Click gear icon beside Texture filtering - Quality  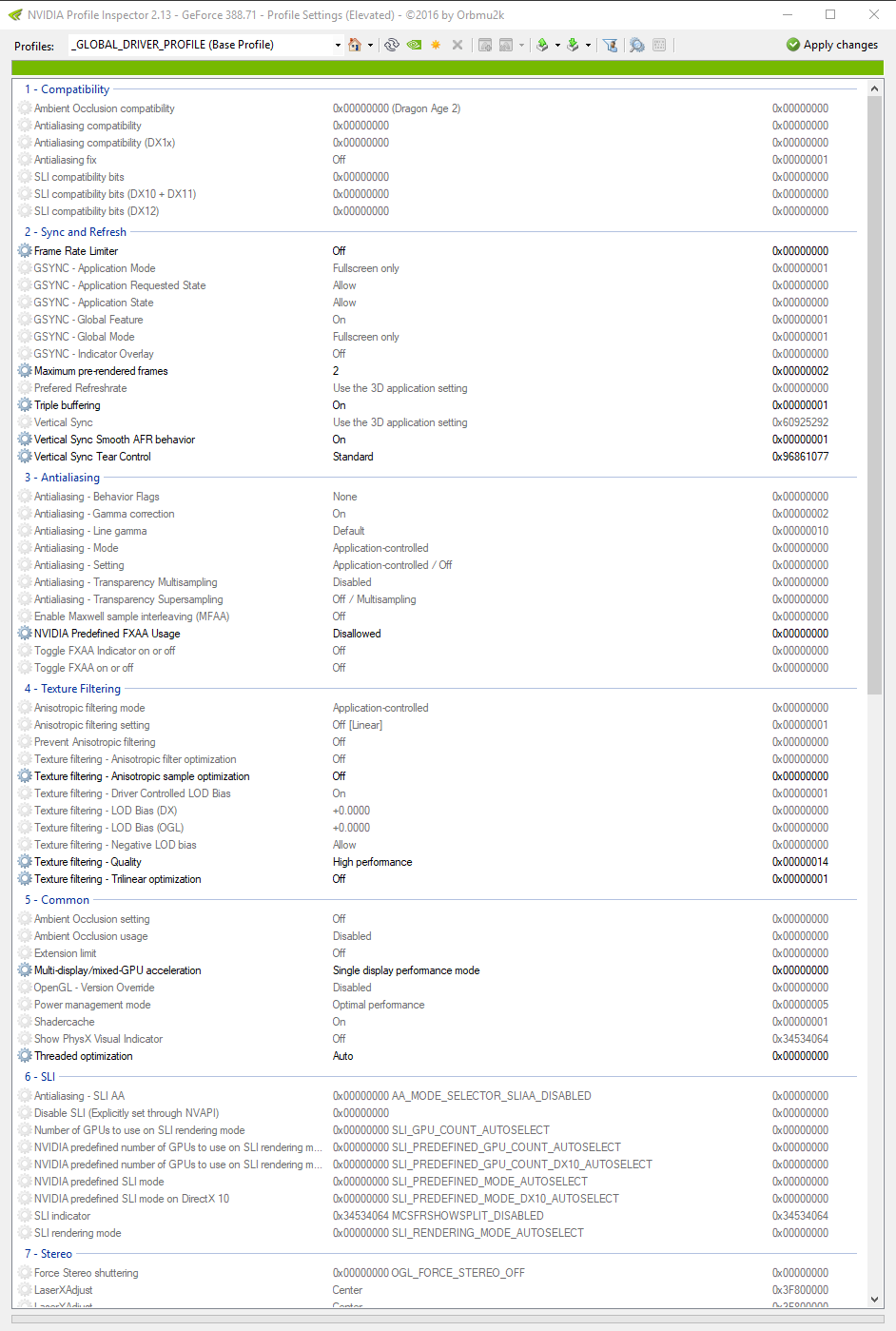[25, 862]
